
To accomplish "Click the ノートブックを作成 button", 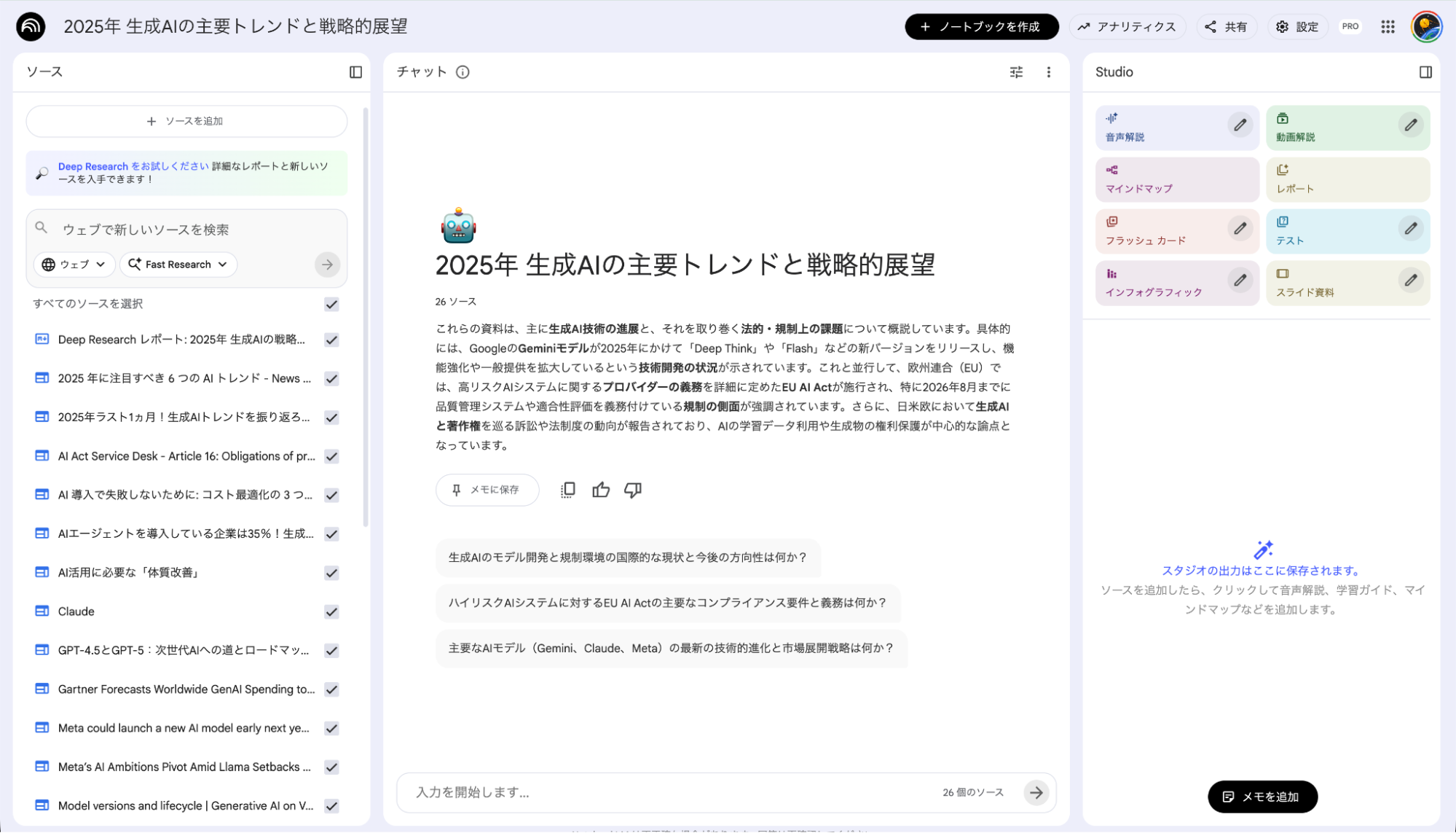I will click(x=981, y=26).
